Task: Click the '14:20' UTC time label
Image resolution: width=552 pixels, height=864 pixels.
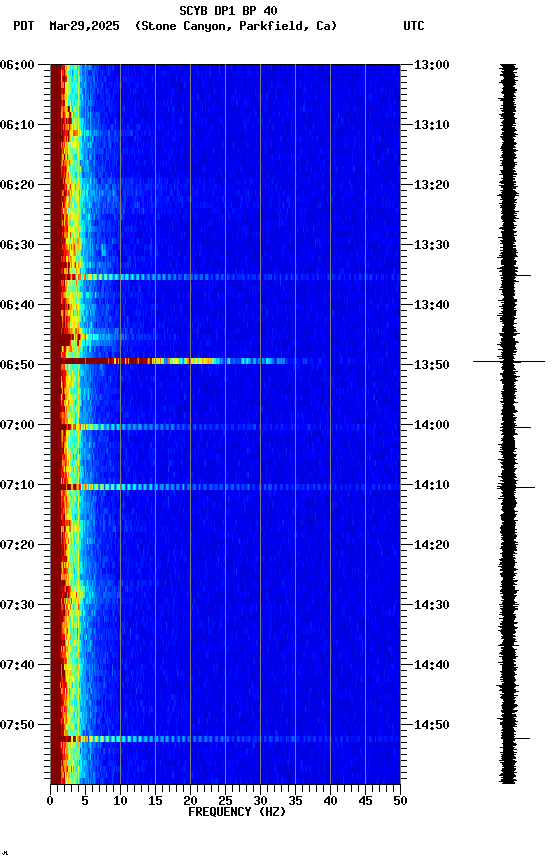Action: pyautogui.click(x=432, y=546)
